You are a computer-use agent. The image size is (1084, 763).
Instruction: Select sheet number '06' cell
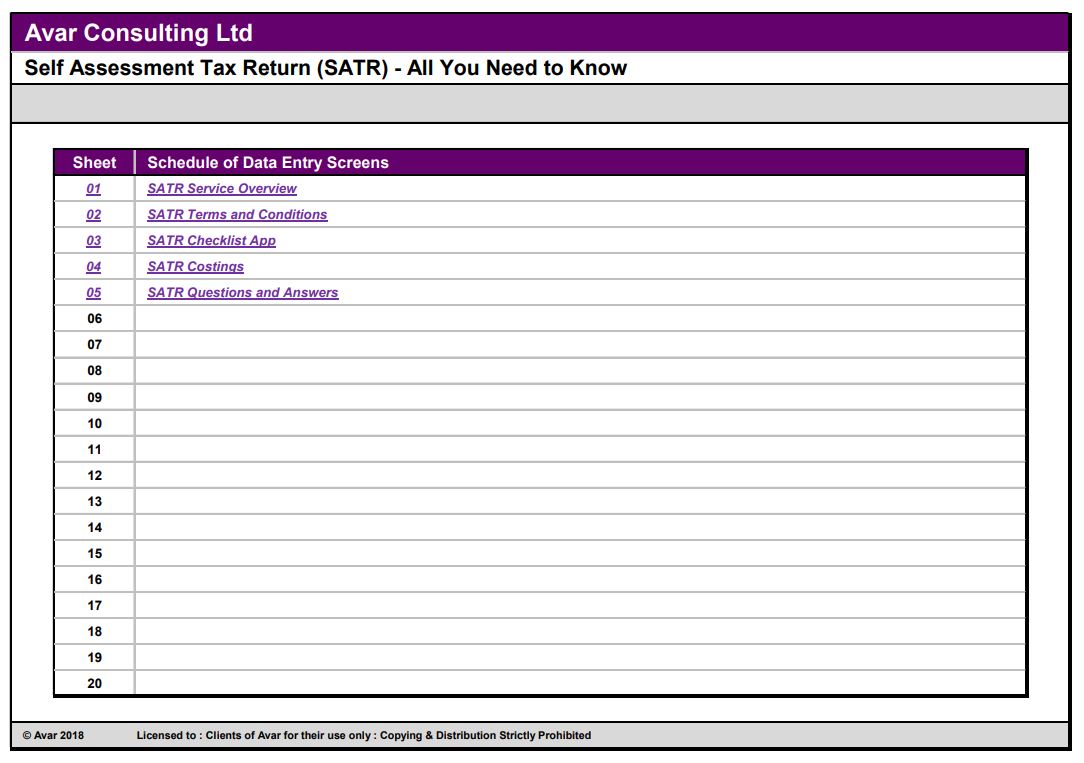click(x=95, y=319)
